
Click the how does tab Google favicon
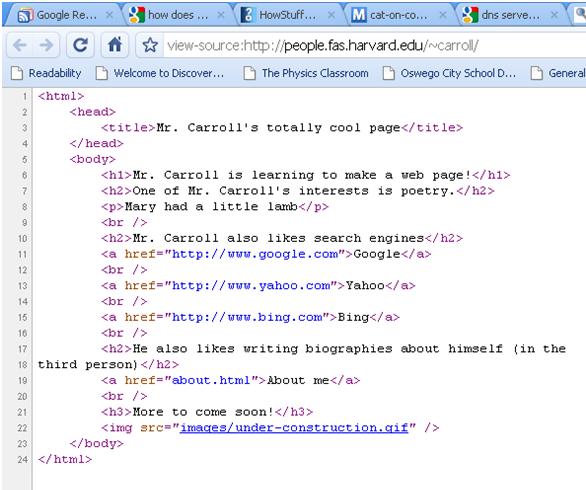(x=137, y=15)
